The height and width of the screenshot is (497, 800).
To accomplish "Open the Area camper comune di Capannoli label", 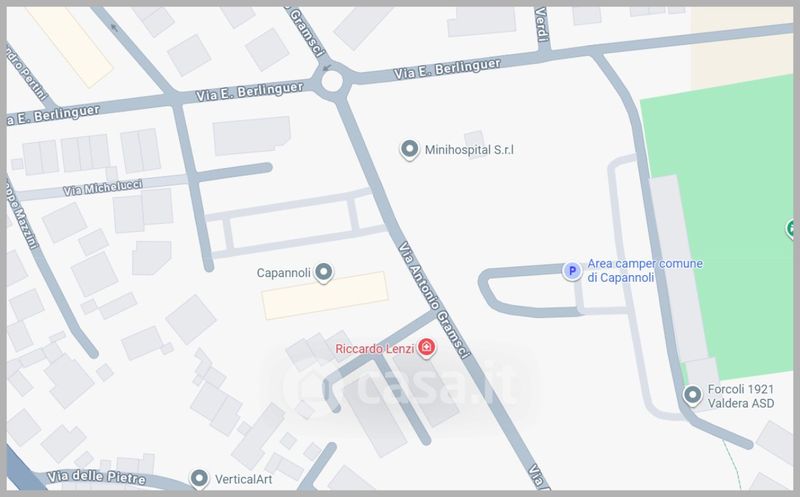I will pos(644,270).
